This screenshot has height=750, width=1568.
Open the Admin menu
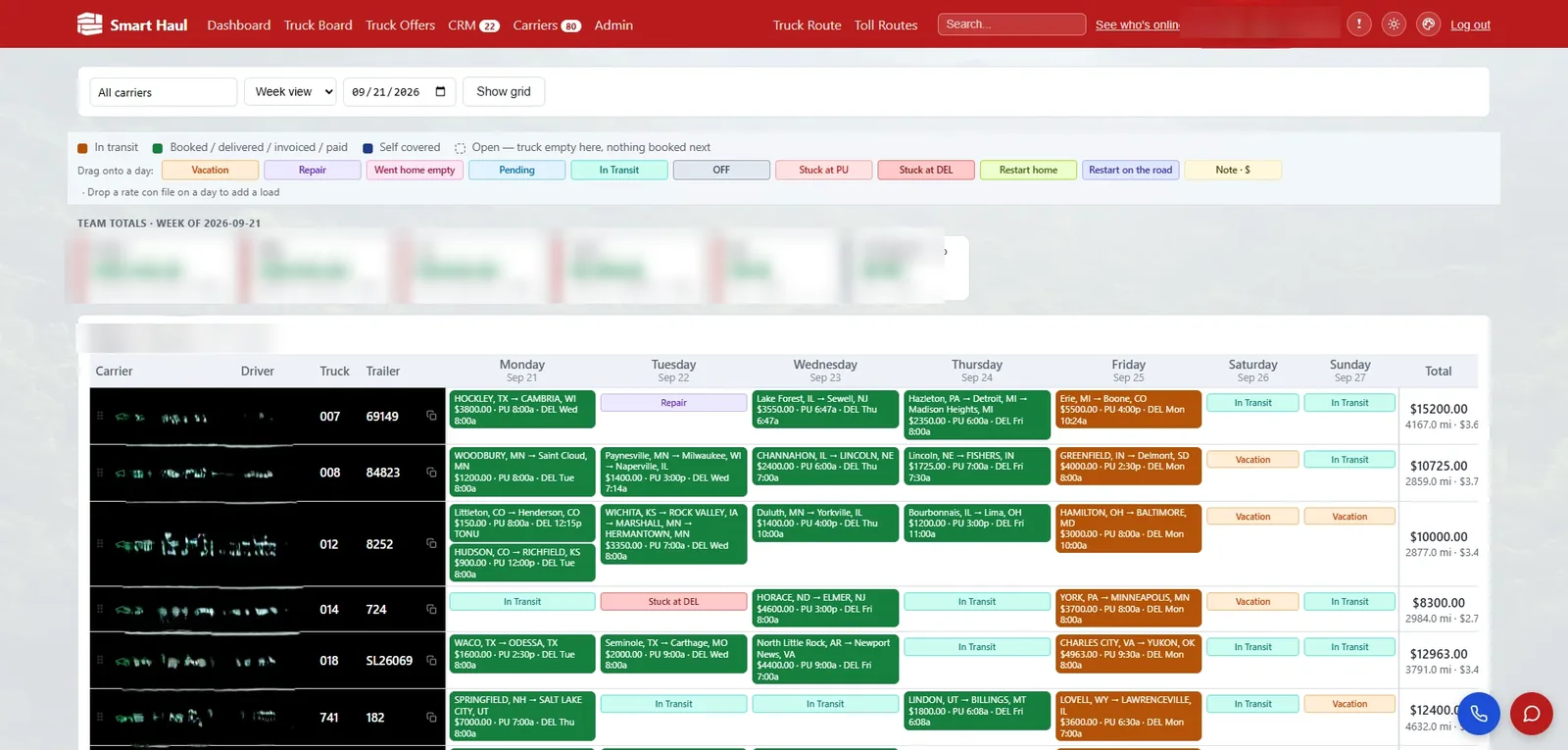click(x=613, y=25)
